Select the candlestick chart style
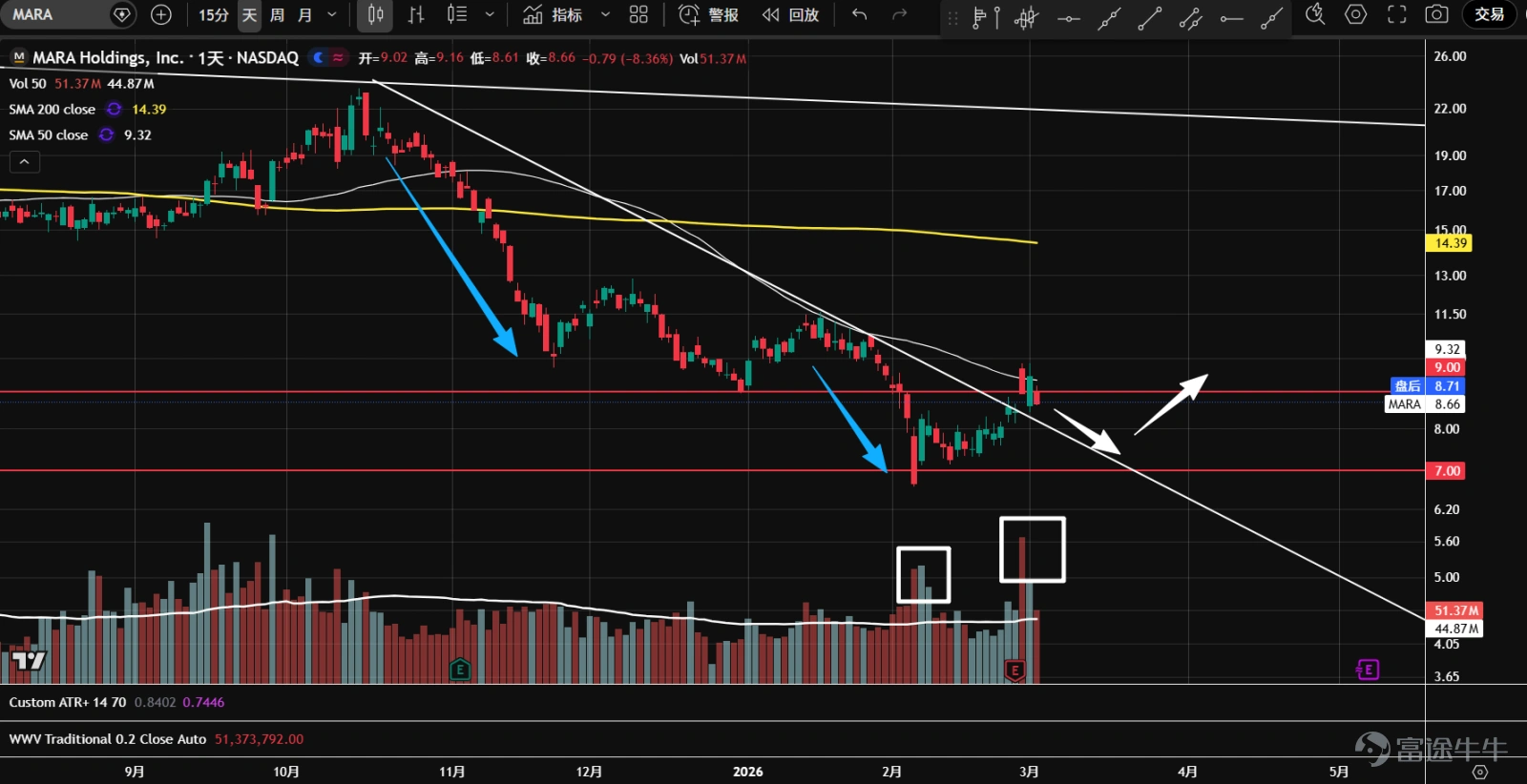The image size is (1527, 784). (x=375, y=14)
